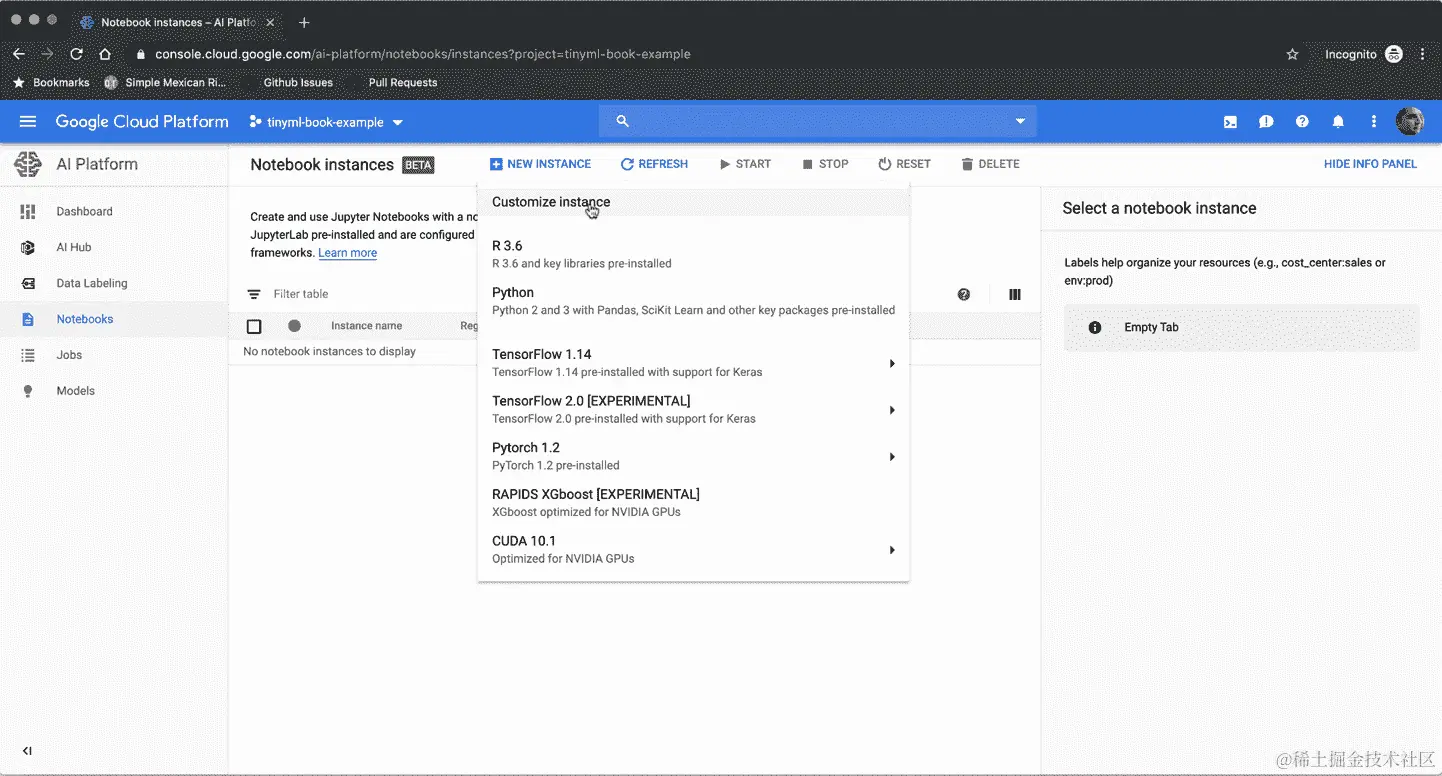Open Chrome's three-dot menu
Screen dimensions: 1442x776
1424,54
